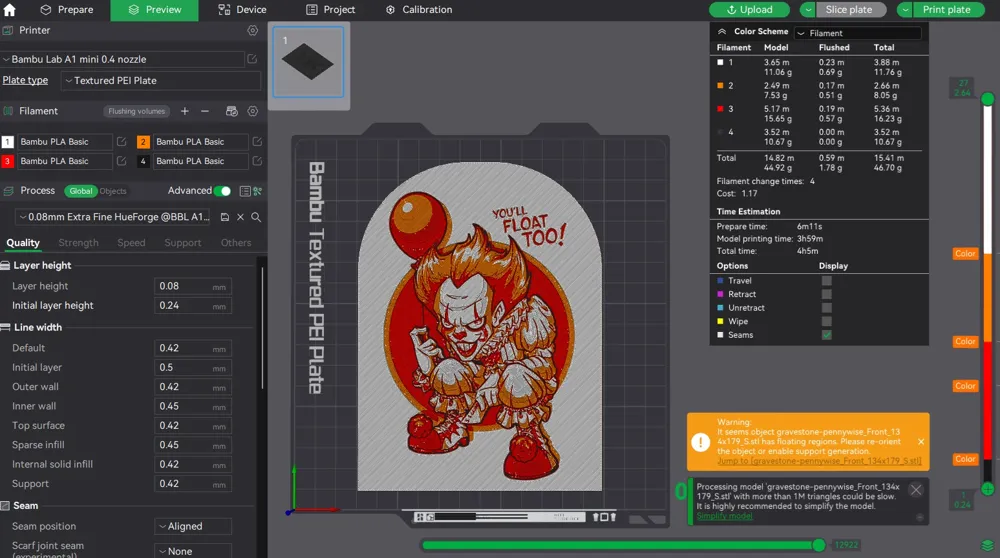The image size is (1000, 558).
Task: Open the Project tab
Action: tap(330, 10)
